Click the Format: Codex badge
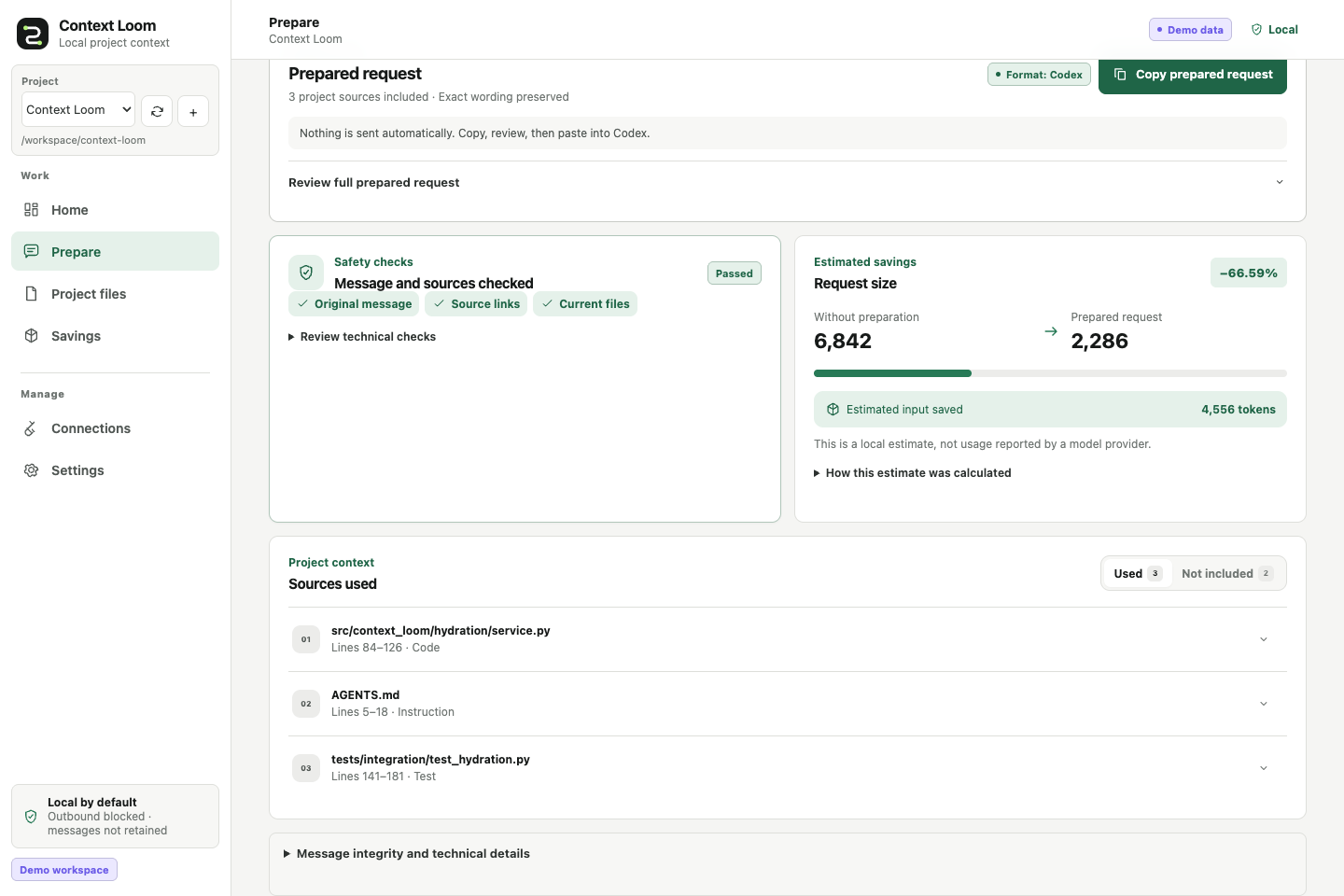Viewport: 1344px width, 896px height. point(1039,75)
